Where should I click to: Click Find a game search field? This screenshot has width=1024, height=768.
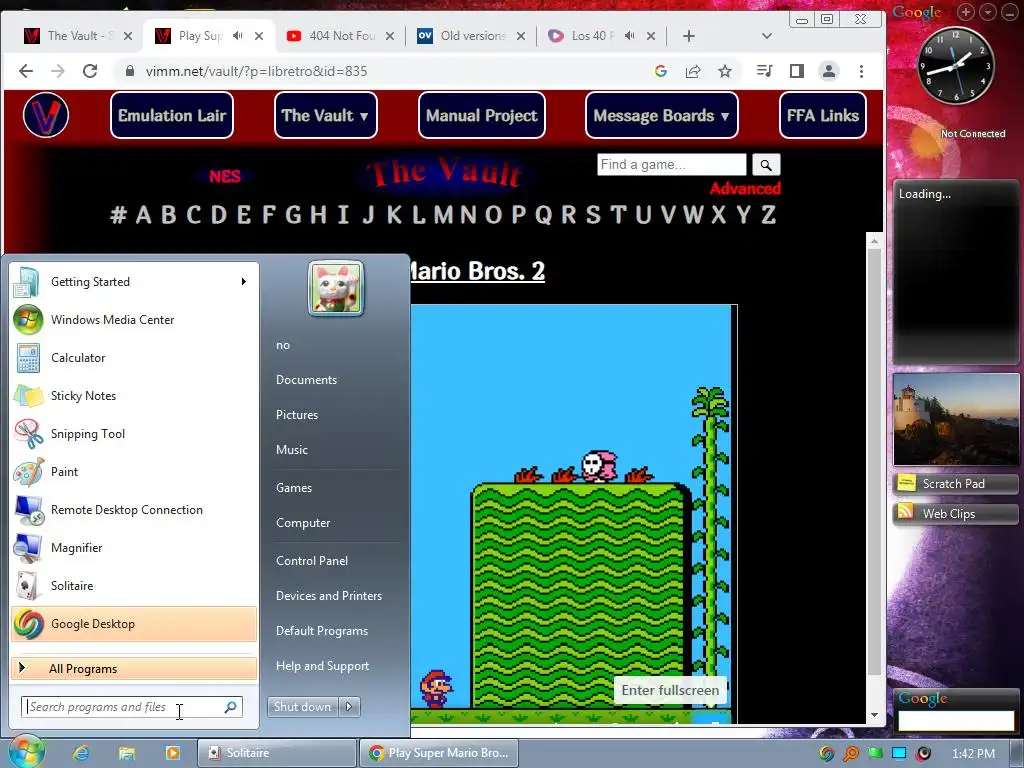[x=671, y=165]
